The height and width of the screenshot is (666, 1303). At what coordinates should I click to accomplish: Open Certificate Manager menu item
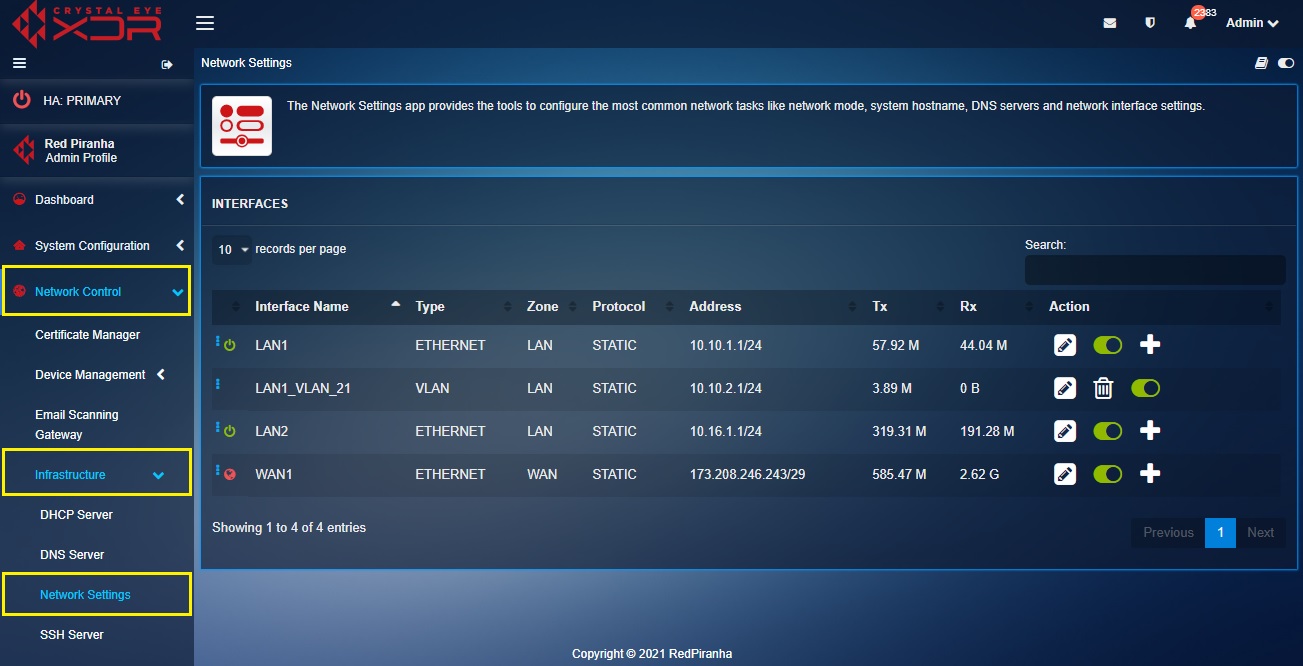88,335
